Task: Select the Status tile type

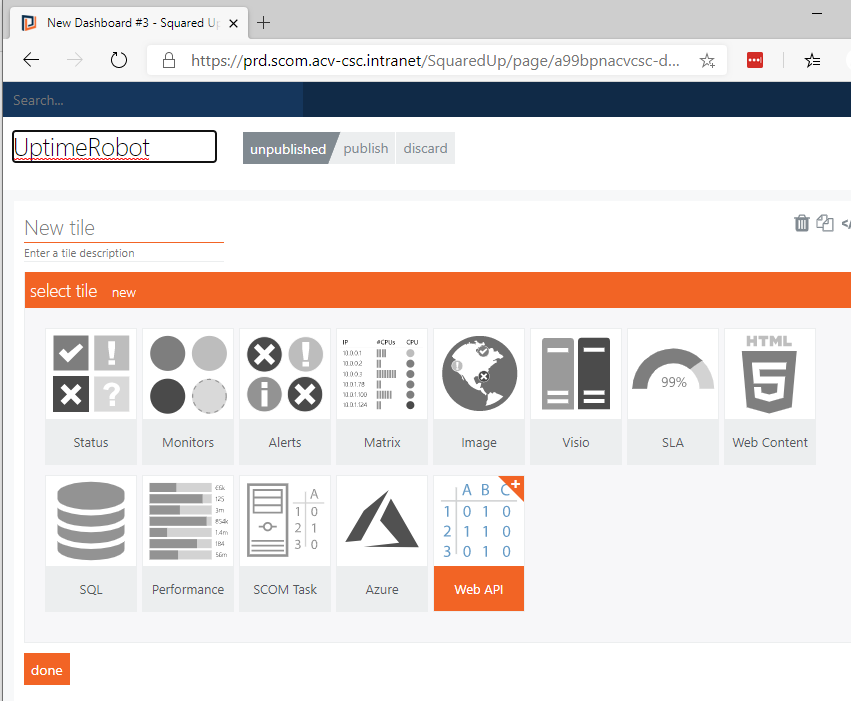Action: point(91,397)
